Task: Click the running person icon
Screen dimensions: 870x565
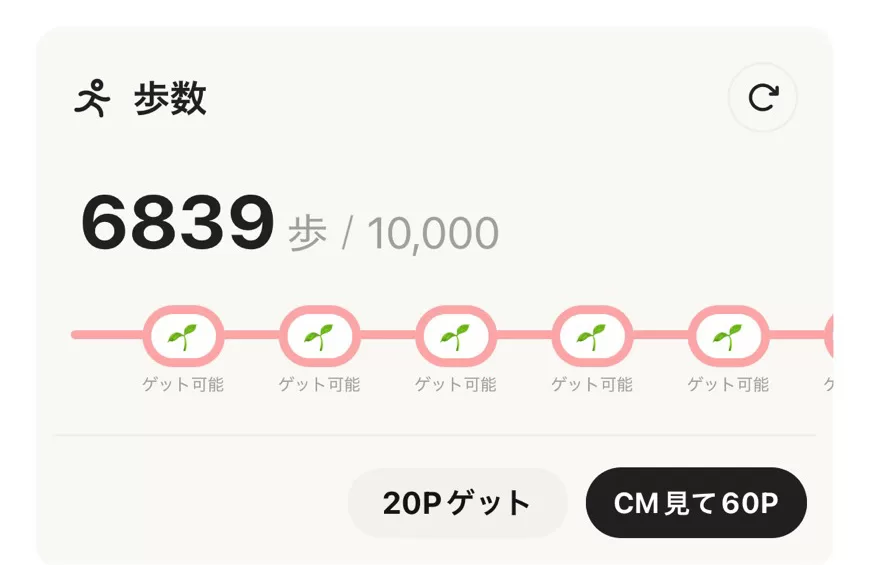Action: [x=92, y=99]
